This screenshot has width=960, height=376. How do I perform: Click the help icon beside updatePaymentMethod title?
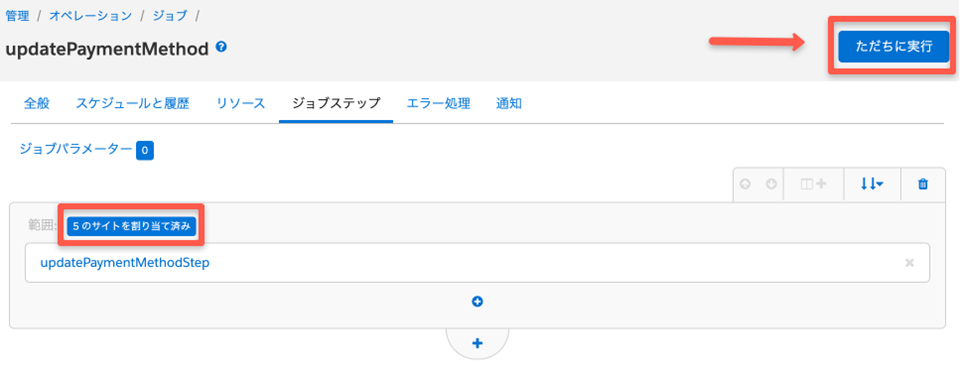pos(222,47)
